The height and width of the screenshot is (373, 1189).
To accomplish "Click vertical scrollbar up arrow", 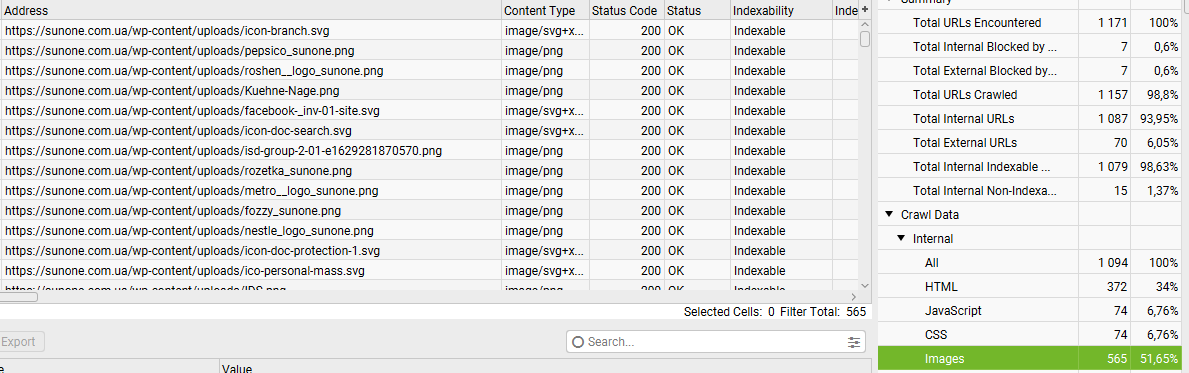I will 864,26.
